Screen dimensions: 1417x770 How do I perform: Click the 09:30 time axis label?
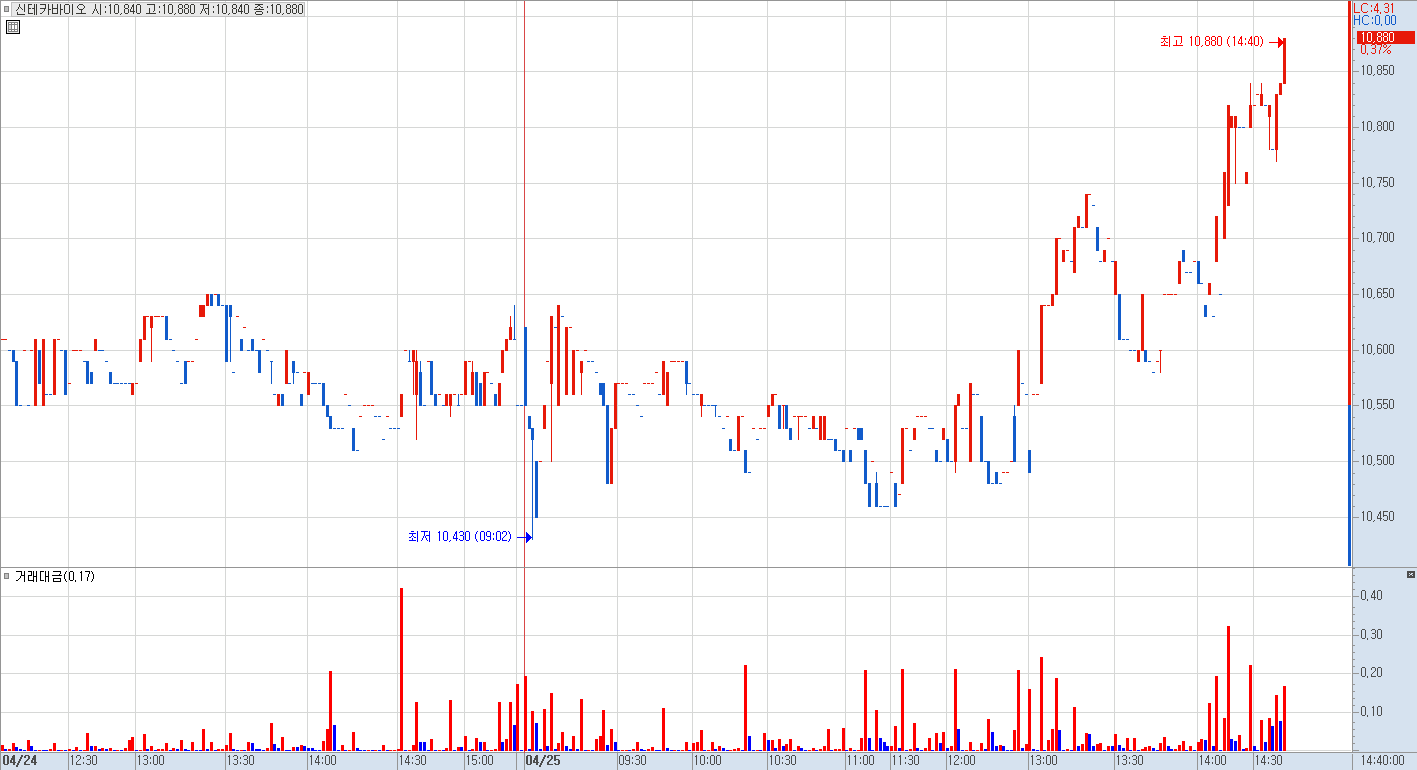click(x=632, y=761)
